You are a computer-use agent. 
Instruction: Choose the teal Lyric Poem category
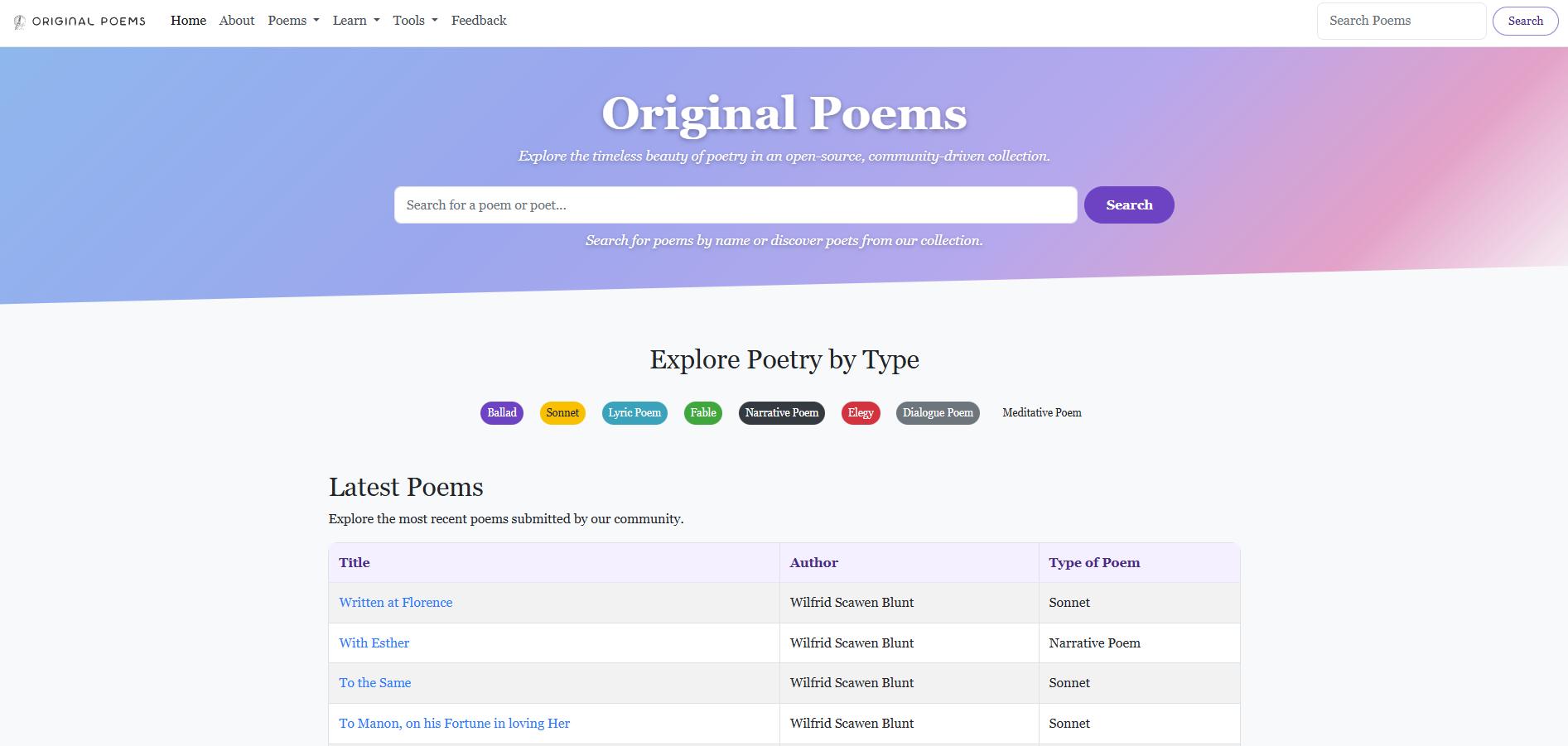[634, 412]
